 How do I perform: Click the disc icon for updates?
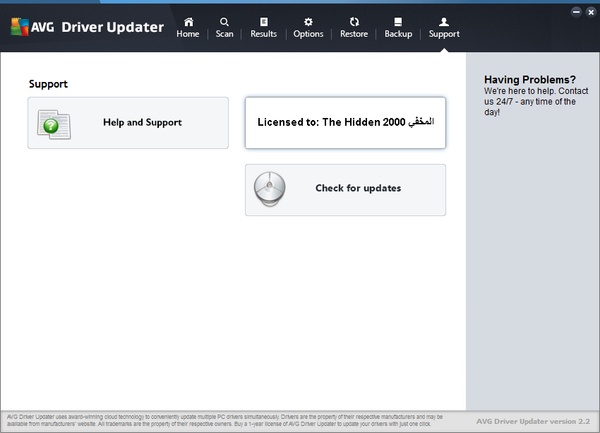pyautogui.click(x=270, y=189)
